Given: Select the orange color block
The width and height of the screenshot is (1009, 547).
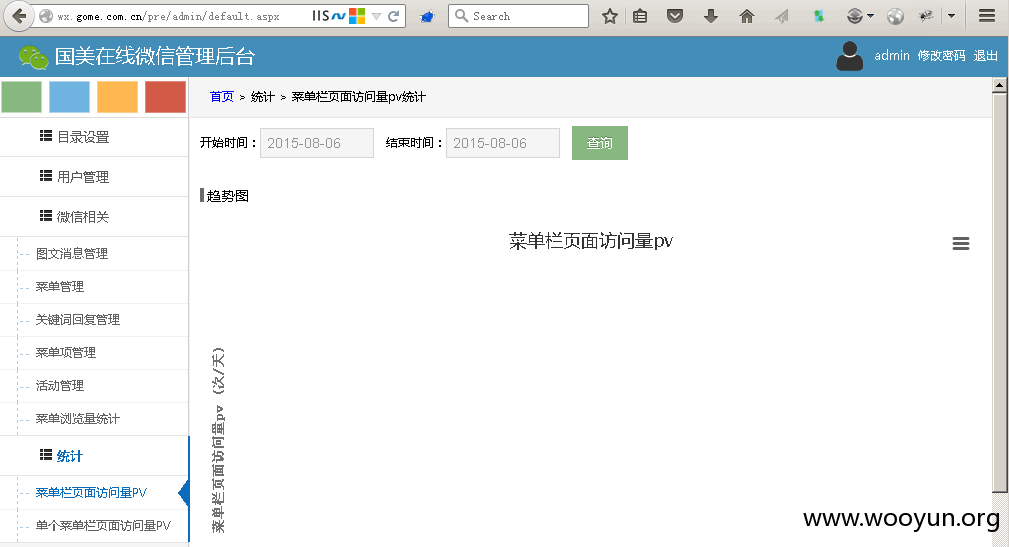Looking at the screenshot, I should (x=117, y=97).
